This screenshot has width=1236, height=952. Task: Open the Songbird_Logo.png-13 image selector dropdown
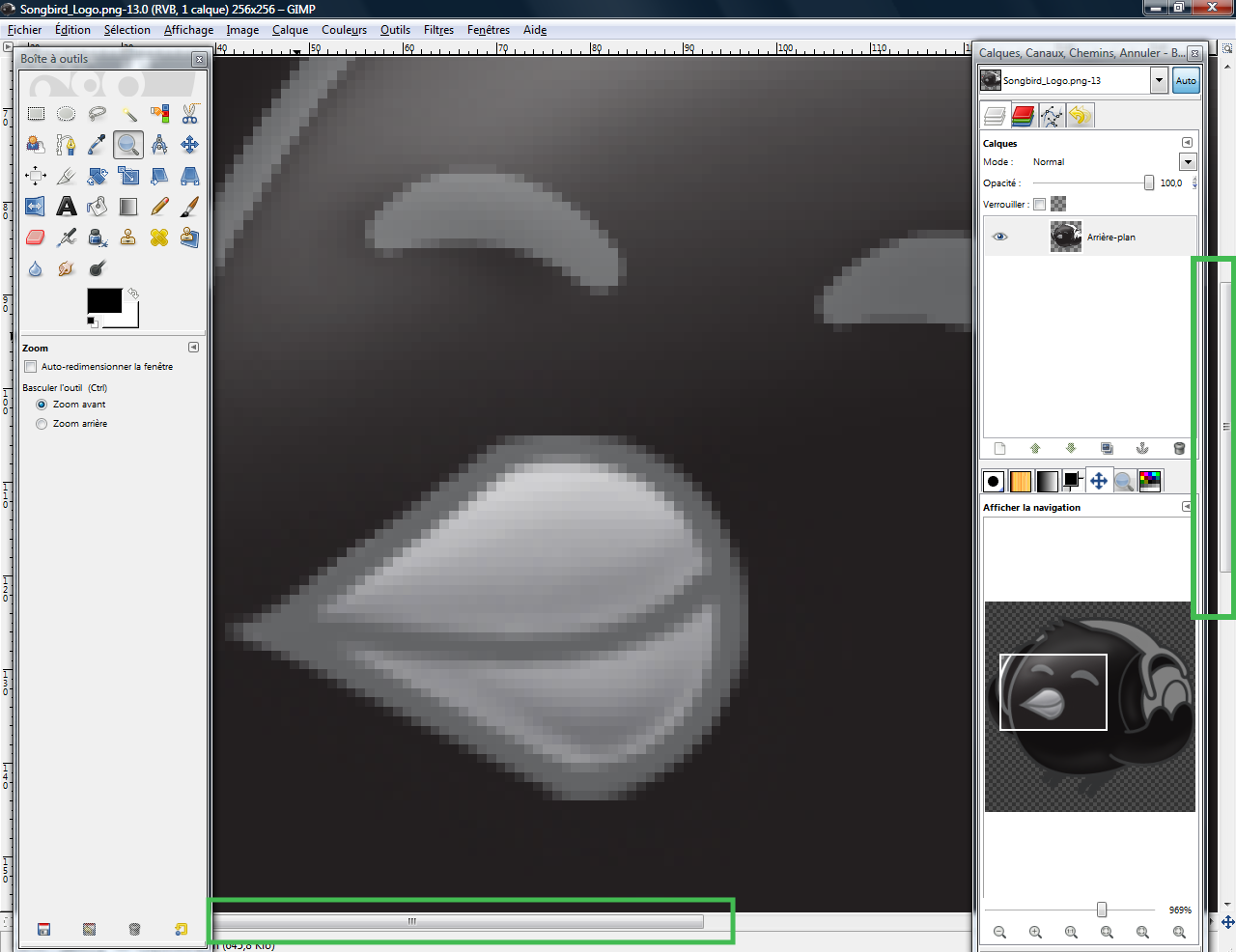(1159, 81)
